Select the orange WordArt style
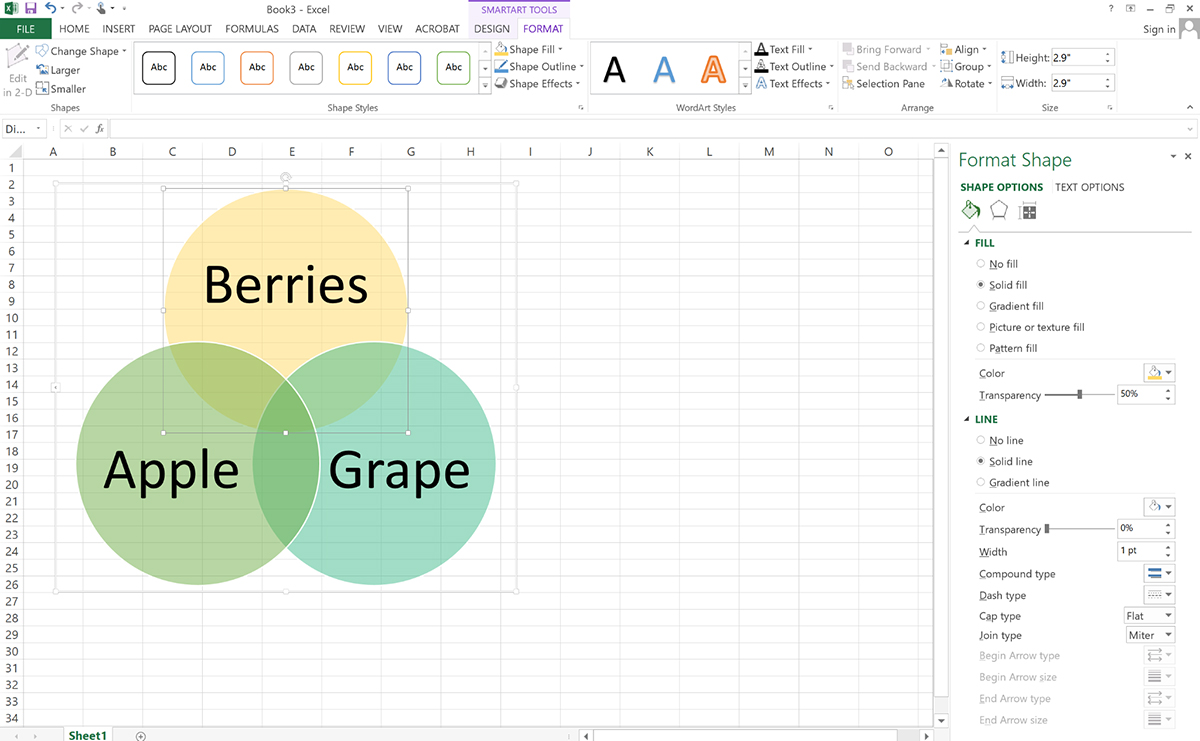 tap(712, 66)
